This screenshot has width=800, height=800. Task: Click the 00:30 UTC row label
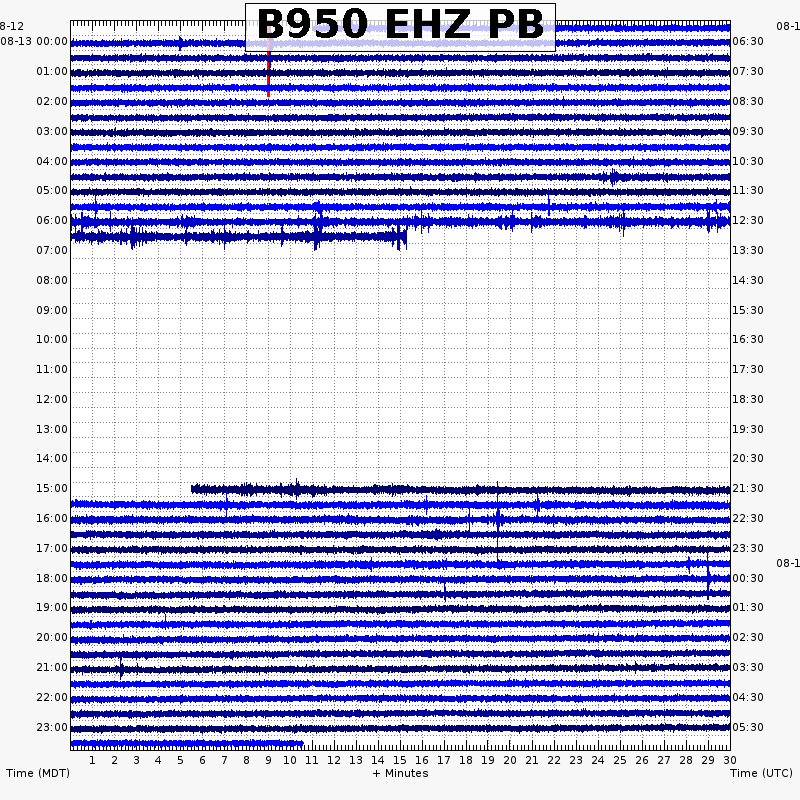748,579
